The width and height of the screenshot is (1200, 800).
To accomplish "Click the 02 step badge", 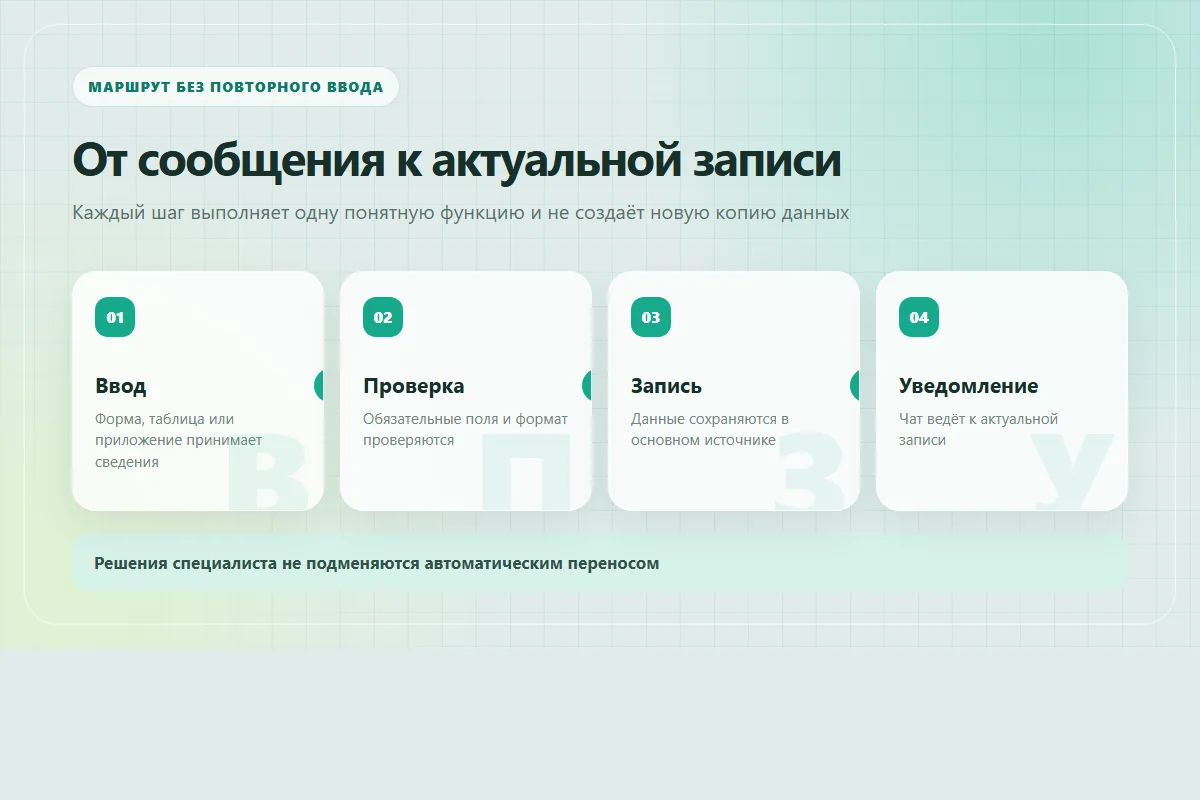I will tap(383, 317).
